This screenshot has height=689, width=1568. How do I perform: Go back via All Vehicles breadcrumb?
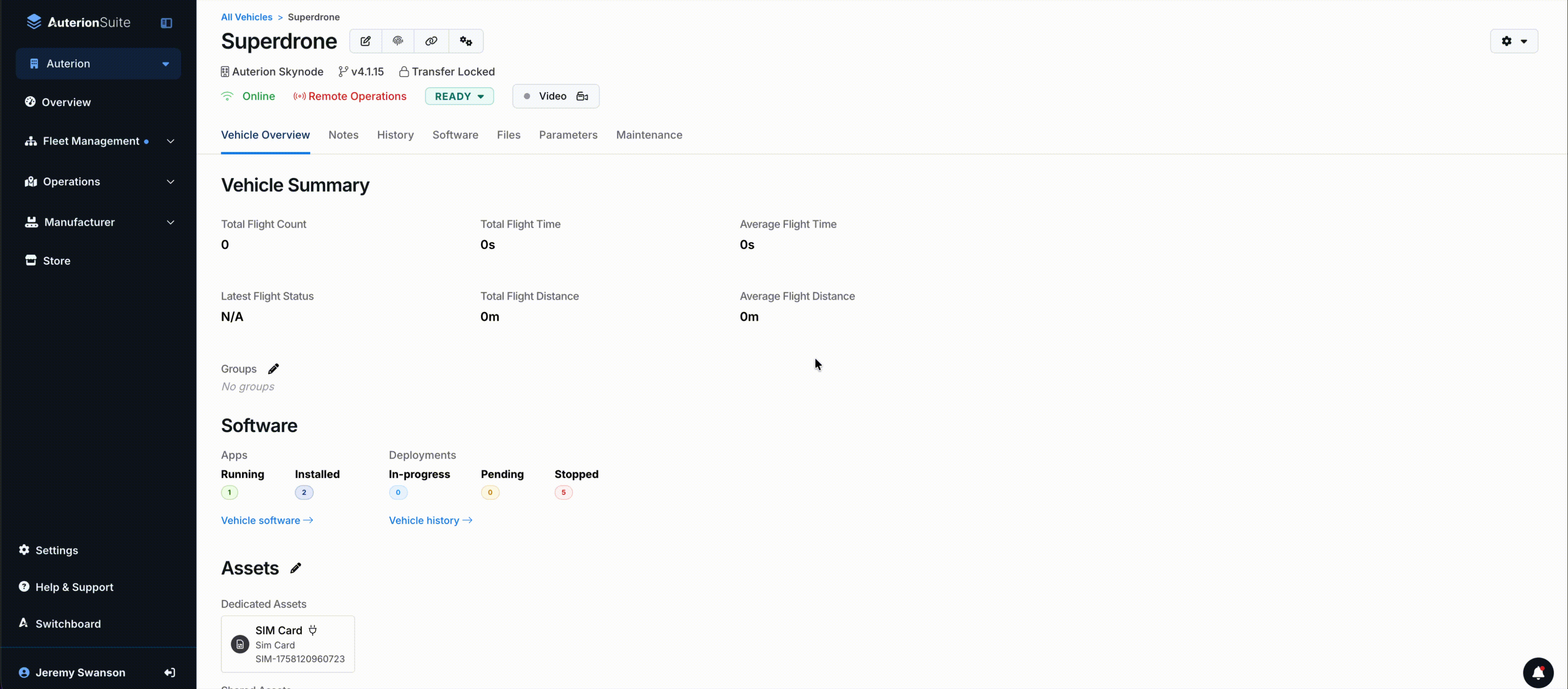coord(246,17)
